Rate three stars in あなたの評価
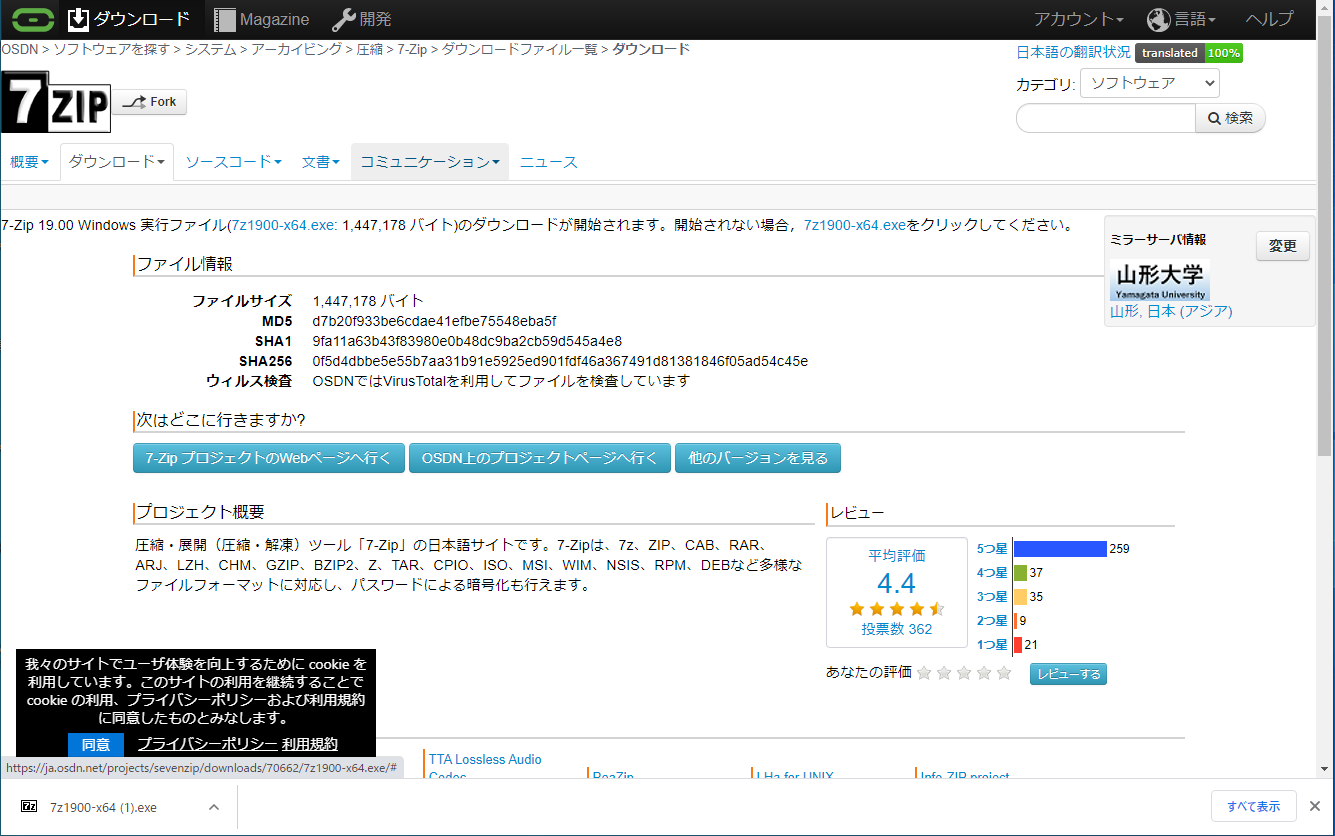Viewport: 1335px width, 836px height. (964, 673)
